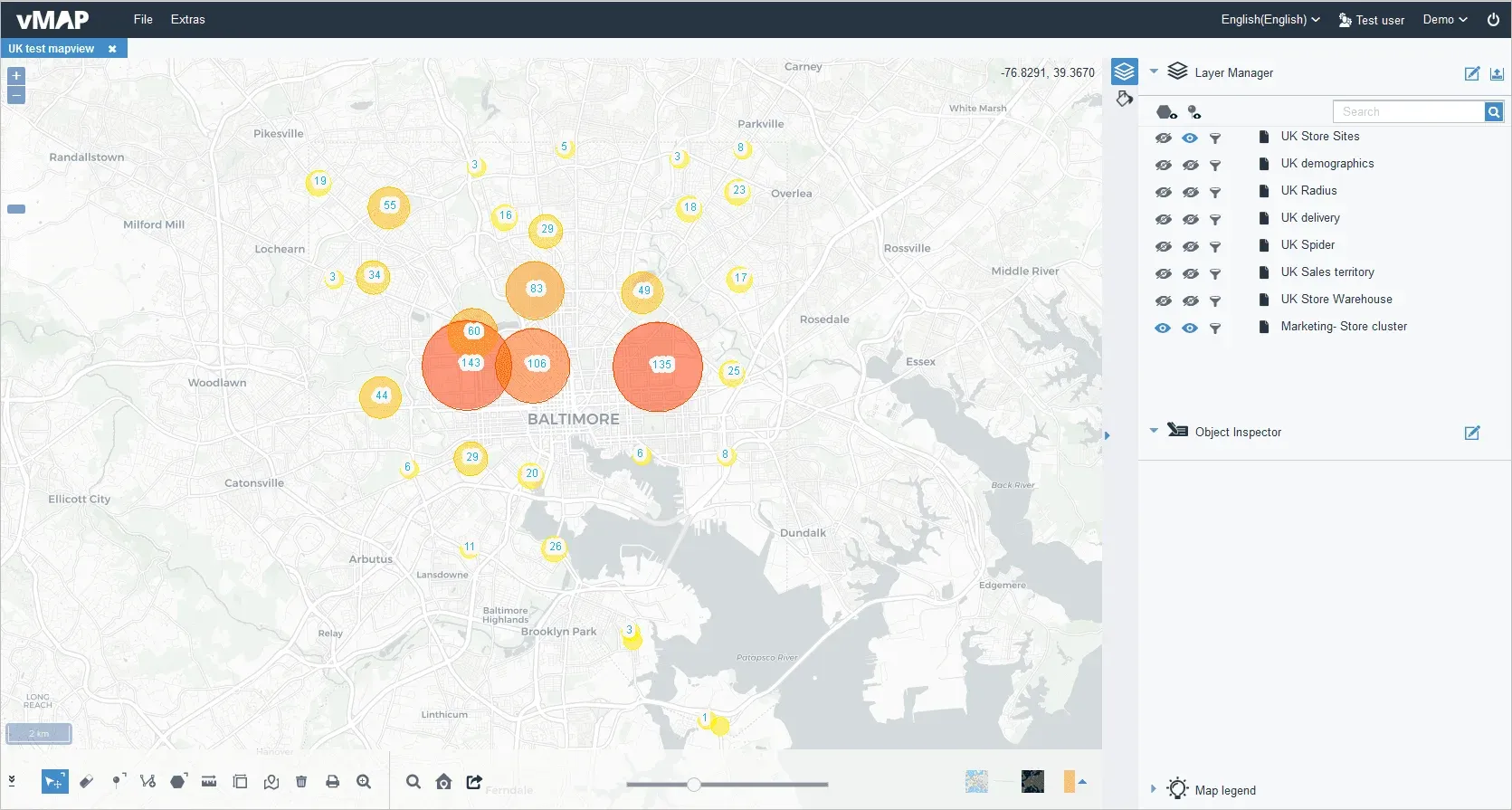The height and width of the screenshot is (810, 1512).
Task: Click the Layer Manager edit pencil icon
Action: pos(1472,73)
